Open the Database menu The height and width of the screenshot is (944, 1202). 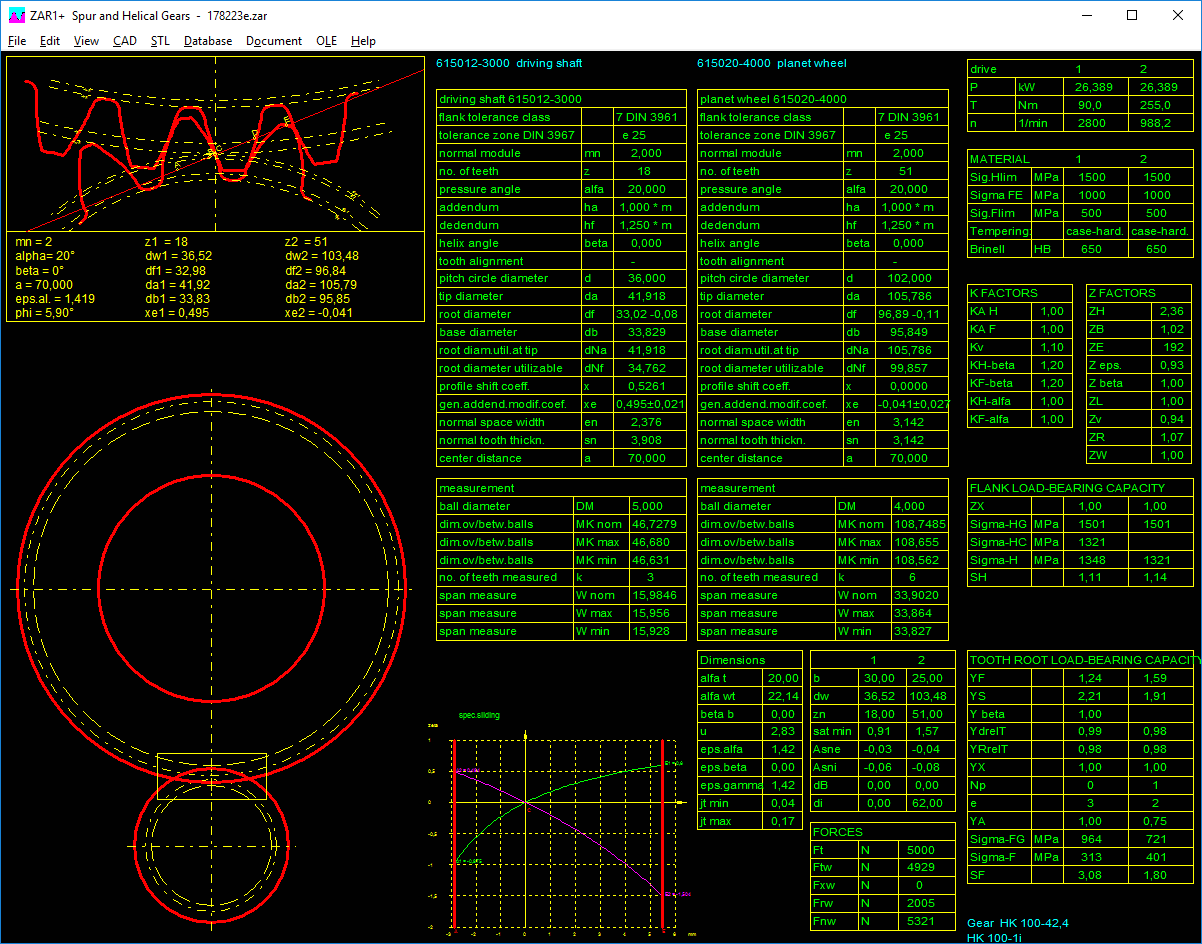(208, 41)
